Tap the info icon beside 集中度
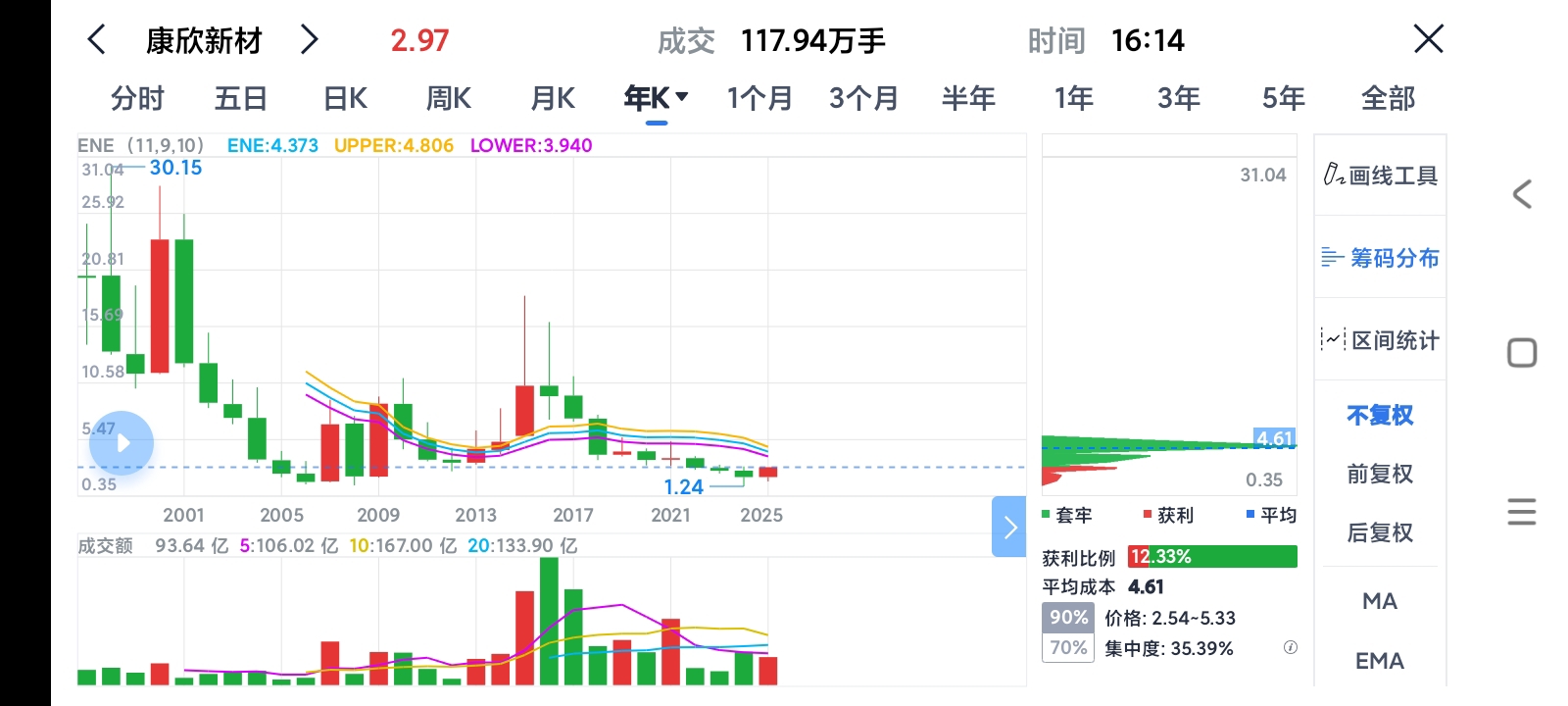This screenshot has width=1568, height=706. (1291, 647)
